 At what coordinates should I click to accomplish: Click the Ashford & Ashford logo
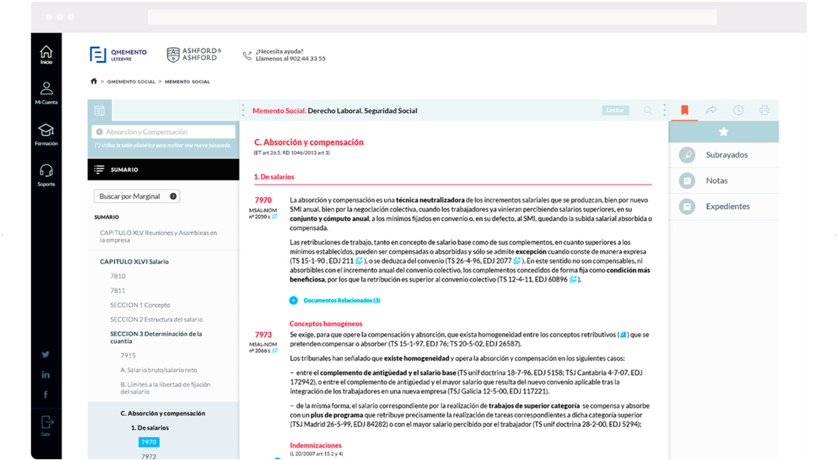(x=194, y=54)
